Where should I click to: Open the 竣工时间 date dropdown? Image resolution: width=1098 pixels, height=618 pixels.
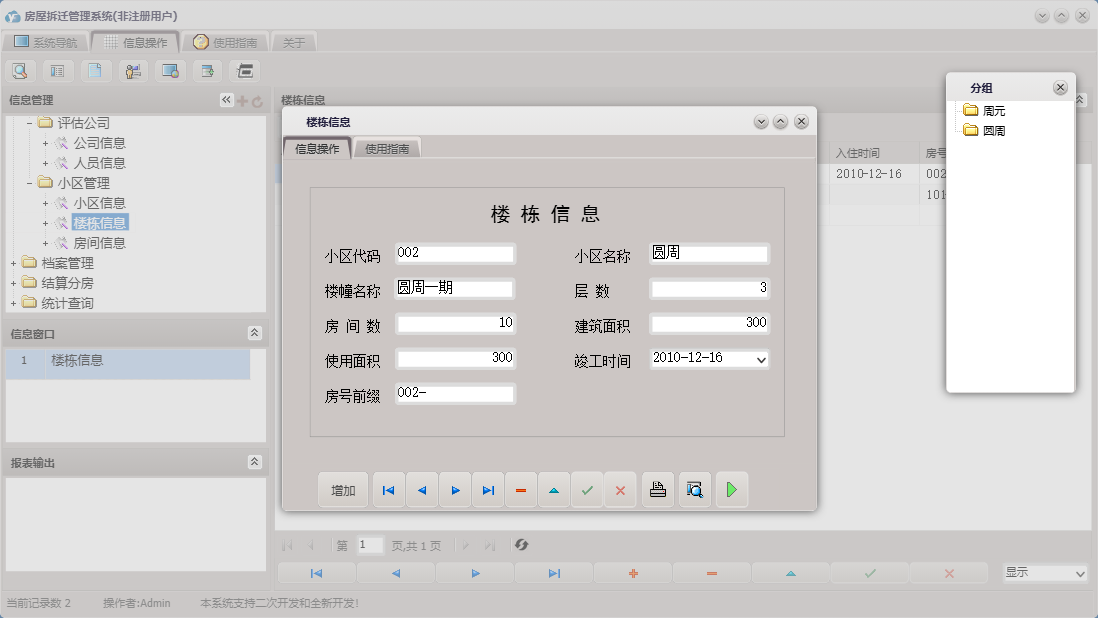761,359
